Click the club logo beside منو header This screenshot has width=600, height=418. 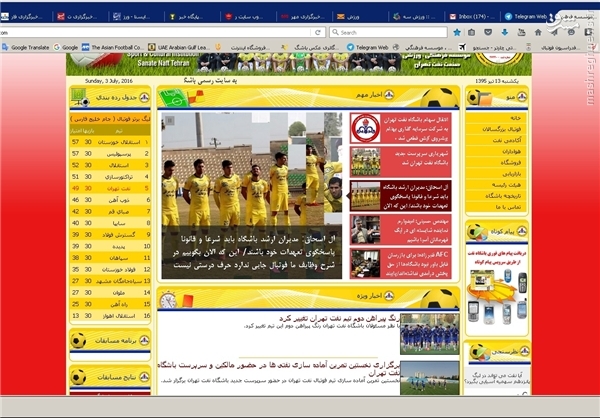click(x=522, y=97)
